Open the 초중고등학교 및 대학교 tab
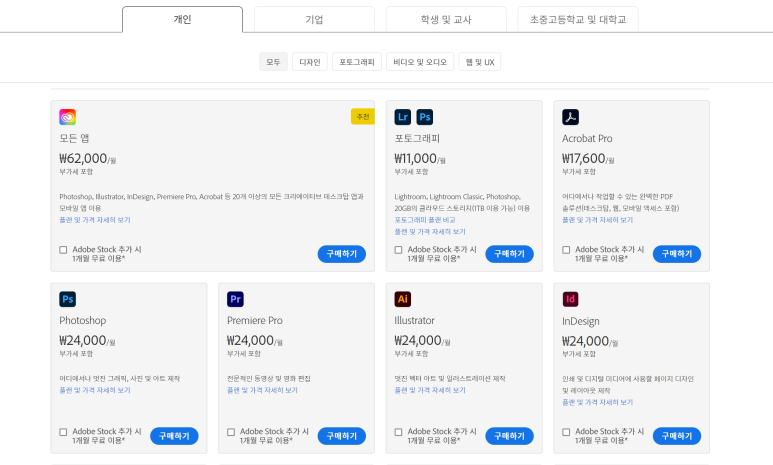Viewport: 773px width, 465px height. [x=578, y=20]
